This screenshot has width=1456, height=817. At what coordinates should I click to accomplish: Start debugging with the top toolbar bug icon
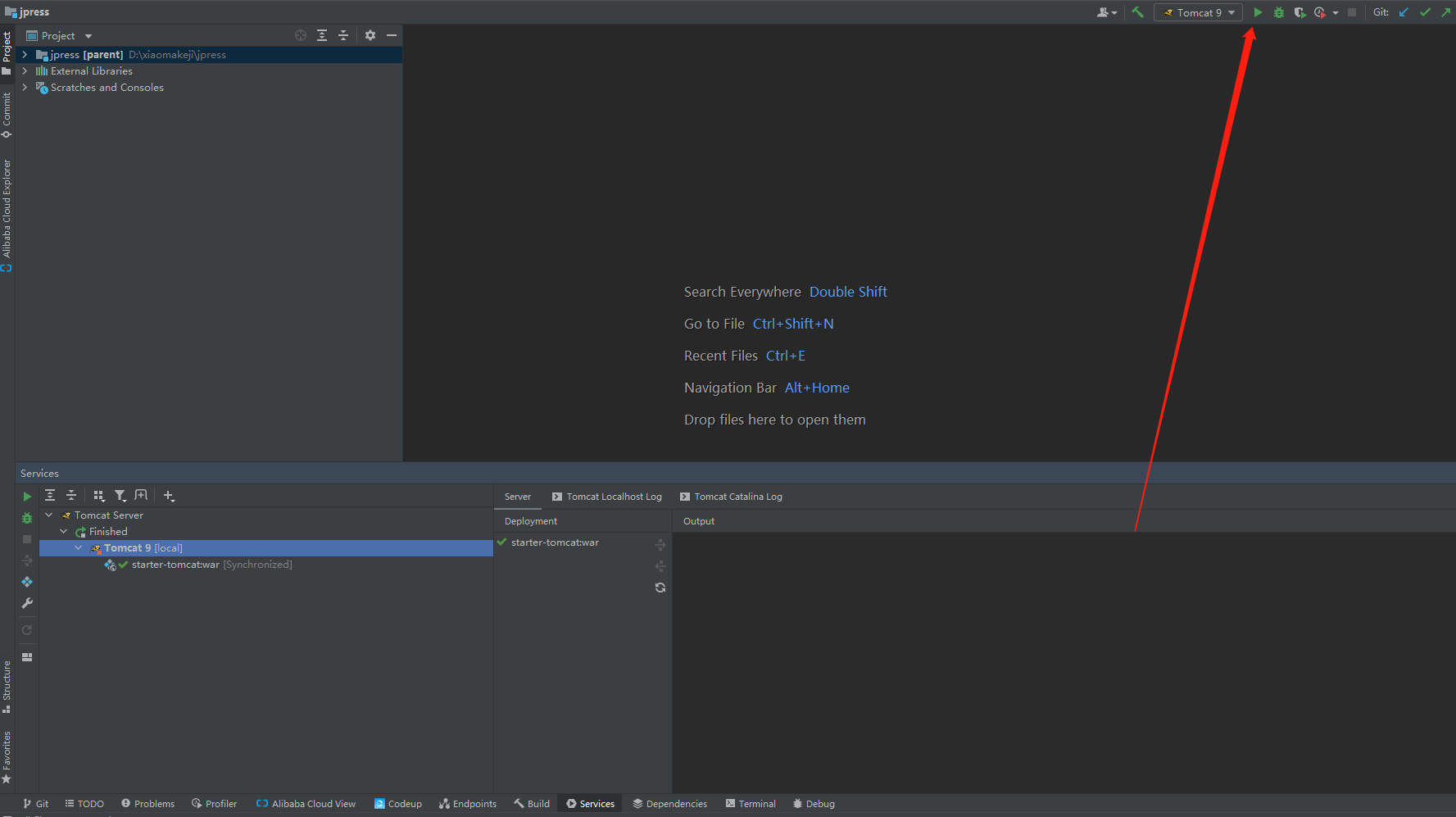coord(1278,12)
